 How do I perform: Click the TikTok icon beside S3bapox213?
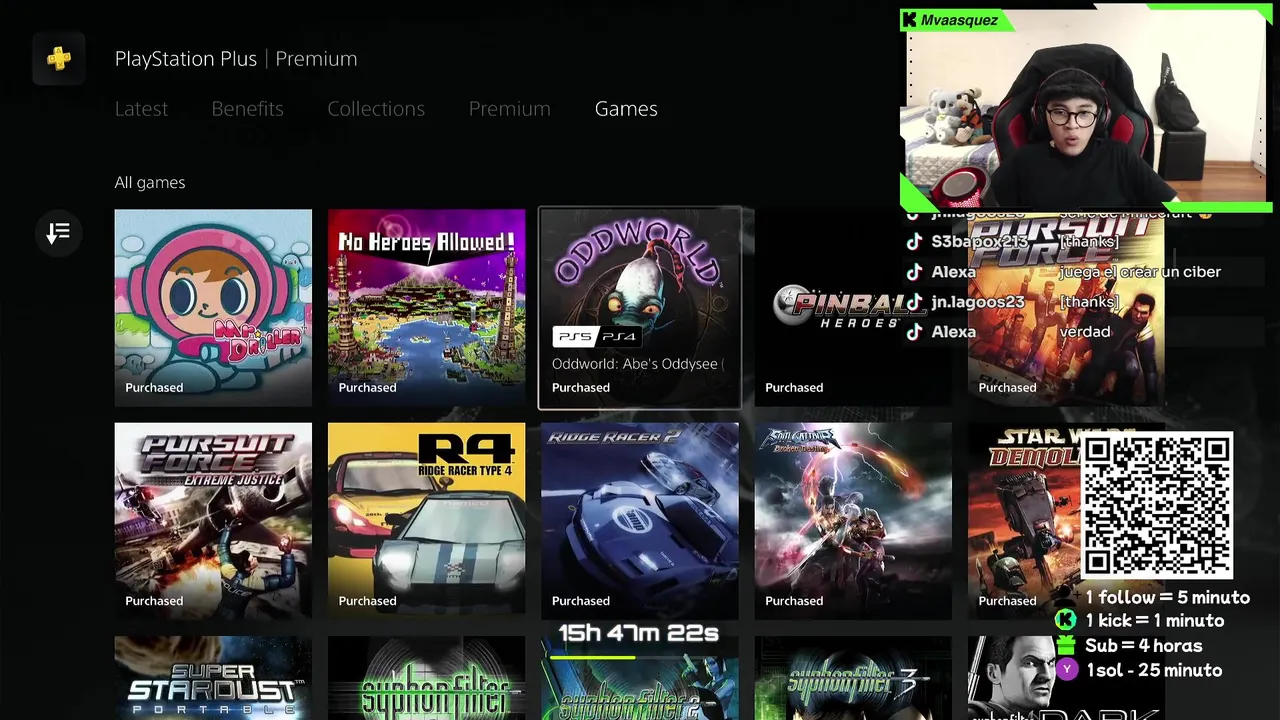point(914,242)
